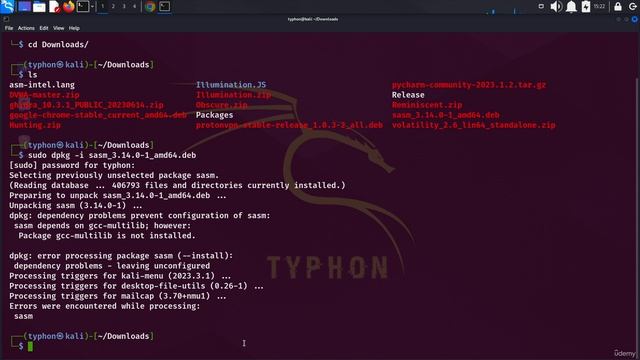Select the Chrome taskbar window button

[x=150, y=7]
